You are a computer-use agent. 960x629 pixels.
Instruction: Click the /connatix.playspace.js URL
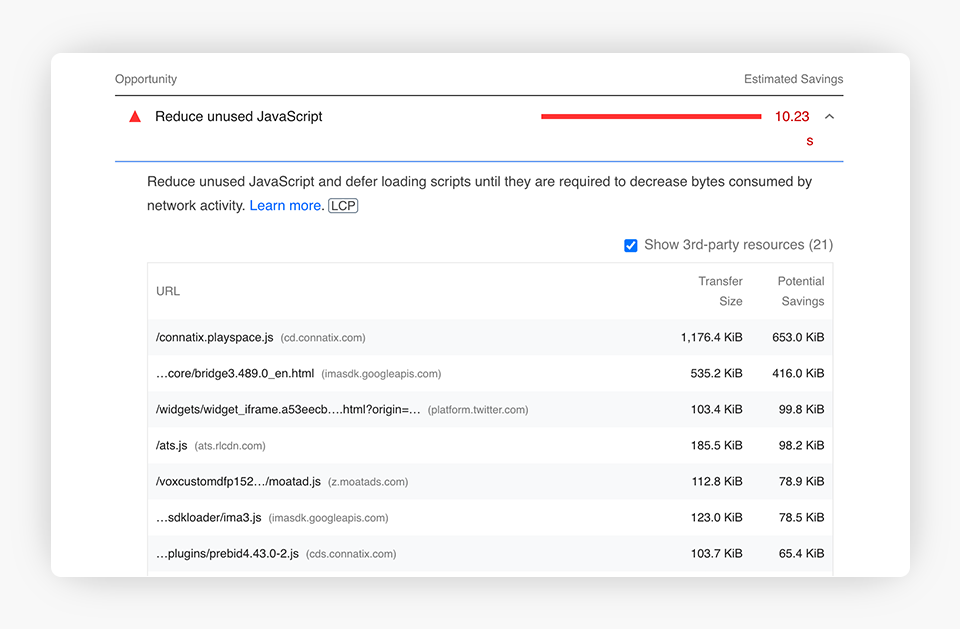[214, 338]
